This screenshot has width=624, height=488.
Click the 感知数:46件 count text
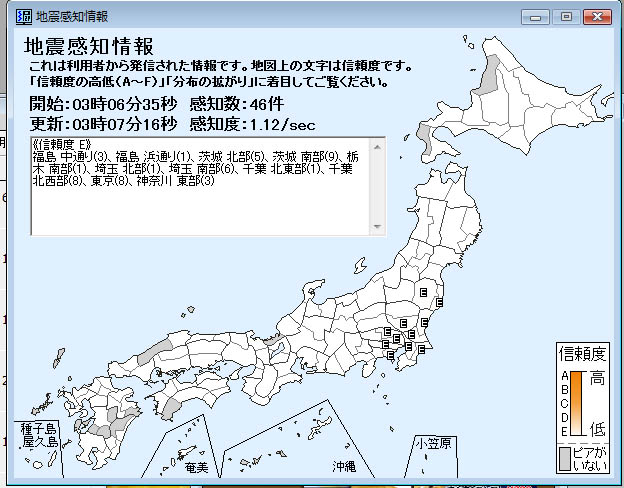tap(237, 104)
